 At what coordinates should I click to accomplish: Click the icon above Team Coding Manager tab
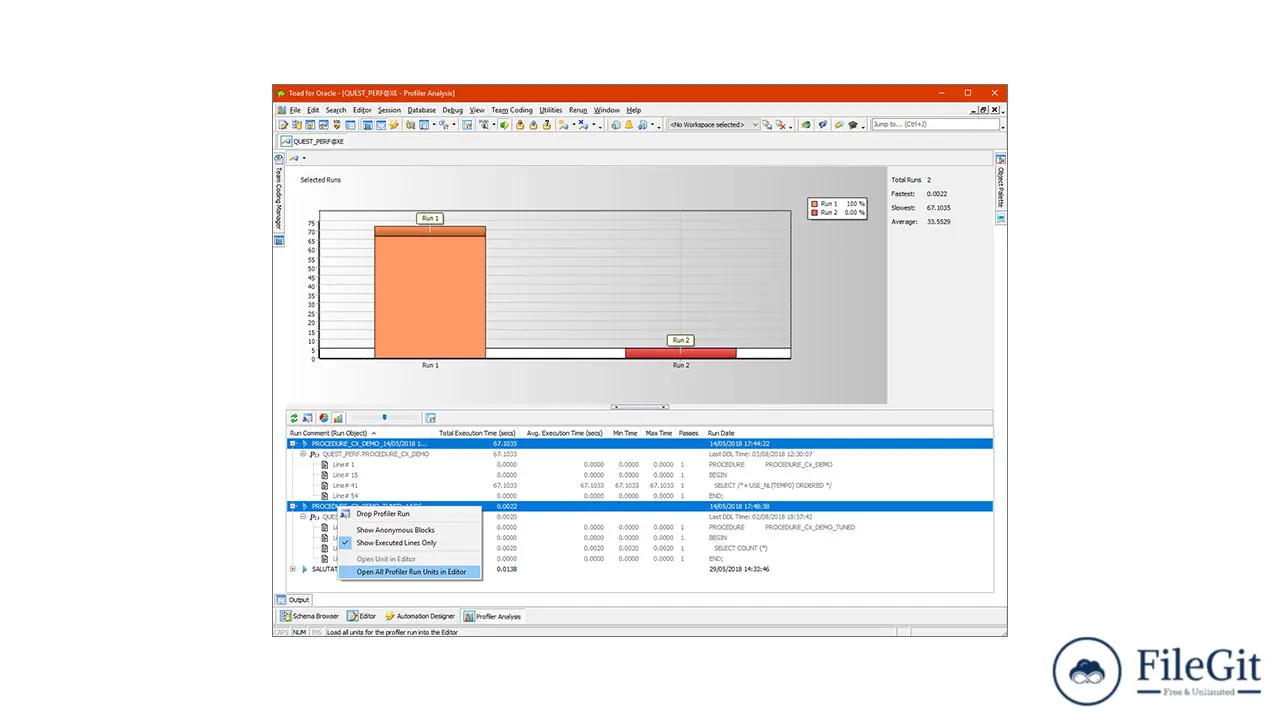tap(279, 158)
